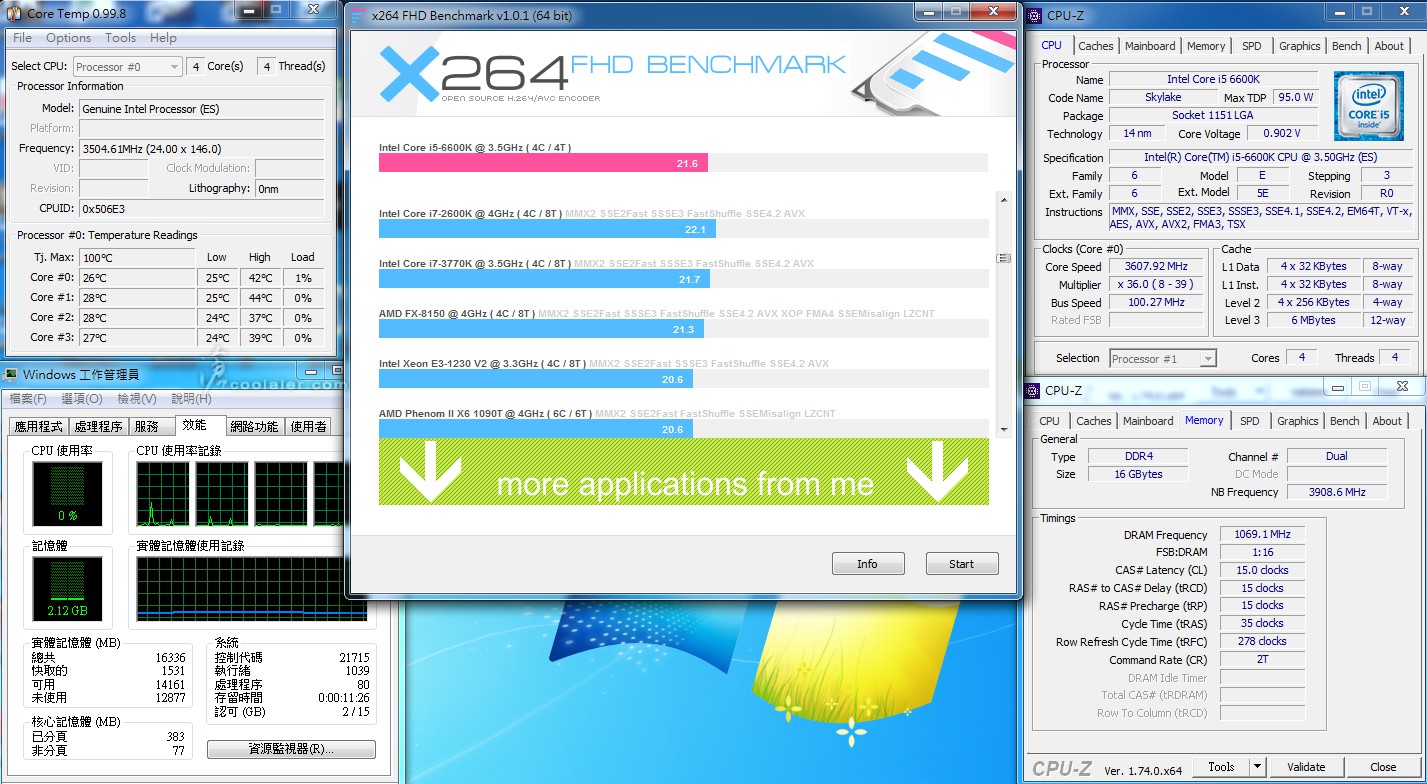Switch to Memory tab in top CPU-Z window
1427x784 pixels.
coord(1206,46)
